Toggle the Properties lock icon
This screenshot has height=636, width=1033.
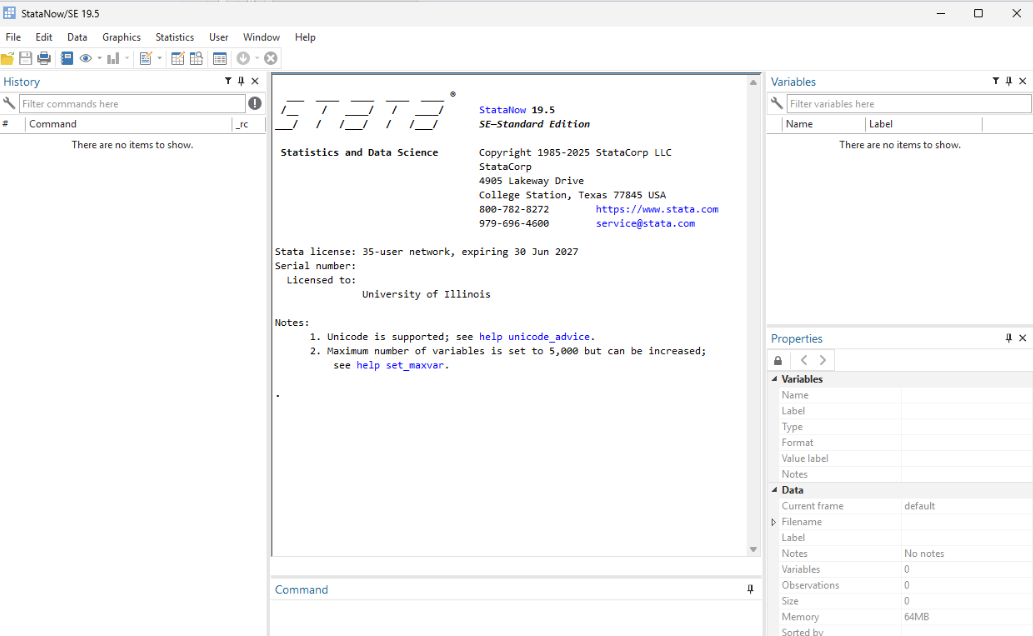click(778, 361)
